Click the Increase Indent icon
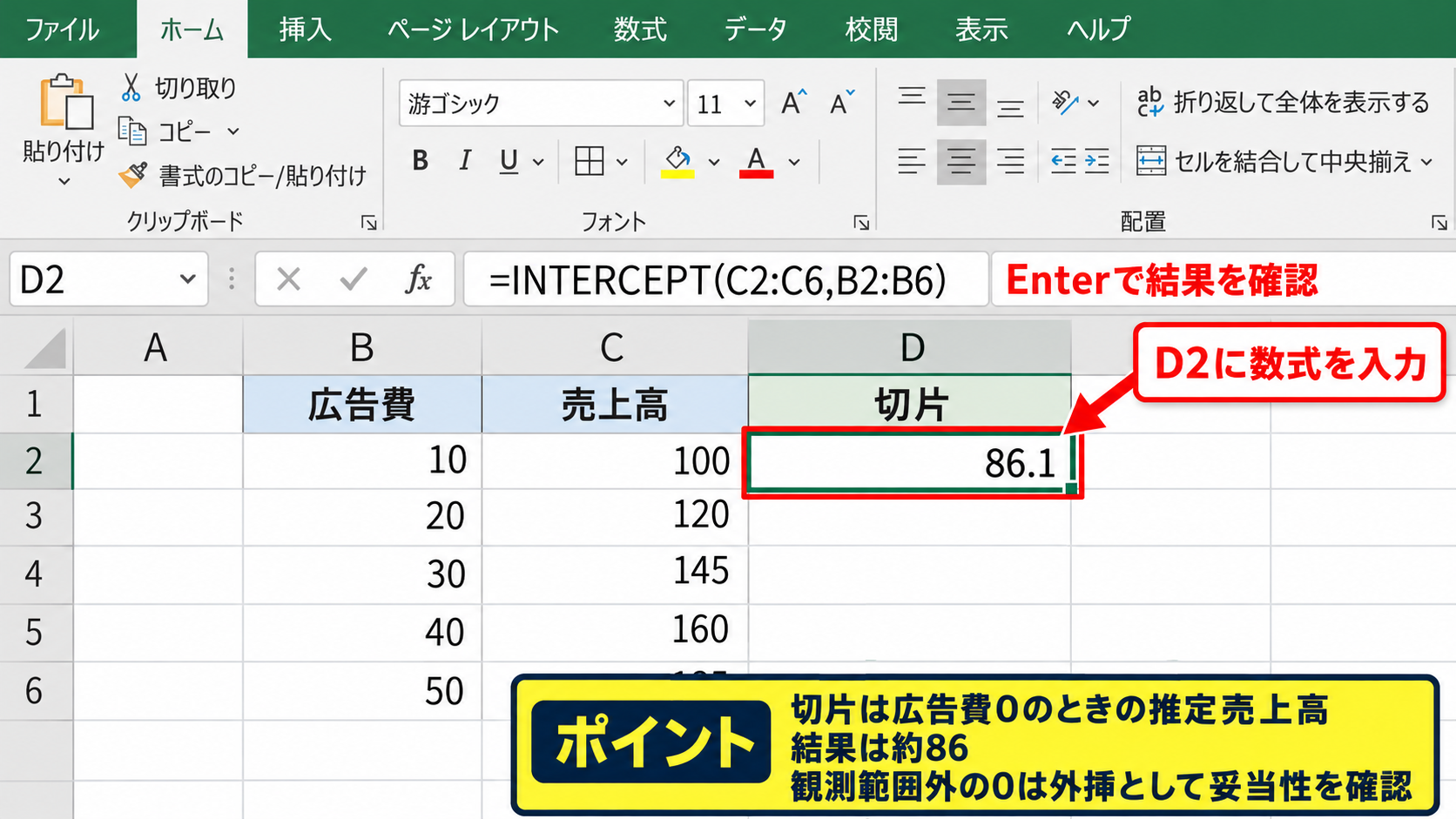 [1096, 162]
